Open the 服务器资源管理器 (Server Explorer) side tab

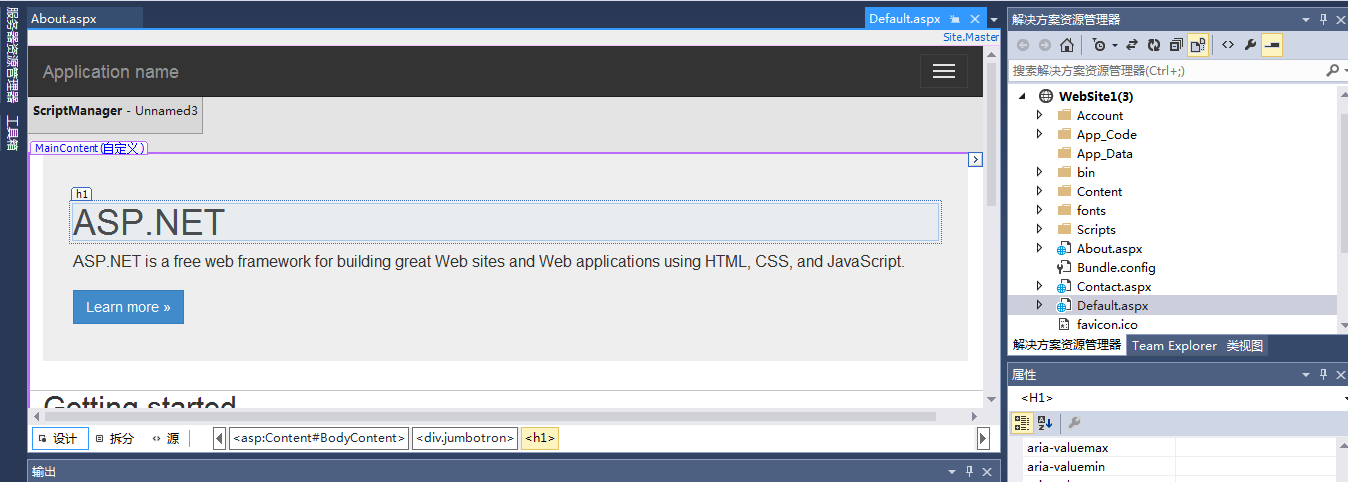coord(12,54)
